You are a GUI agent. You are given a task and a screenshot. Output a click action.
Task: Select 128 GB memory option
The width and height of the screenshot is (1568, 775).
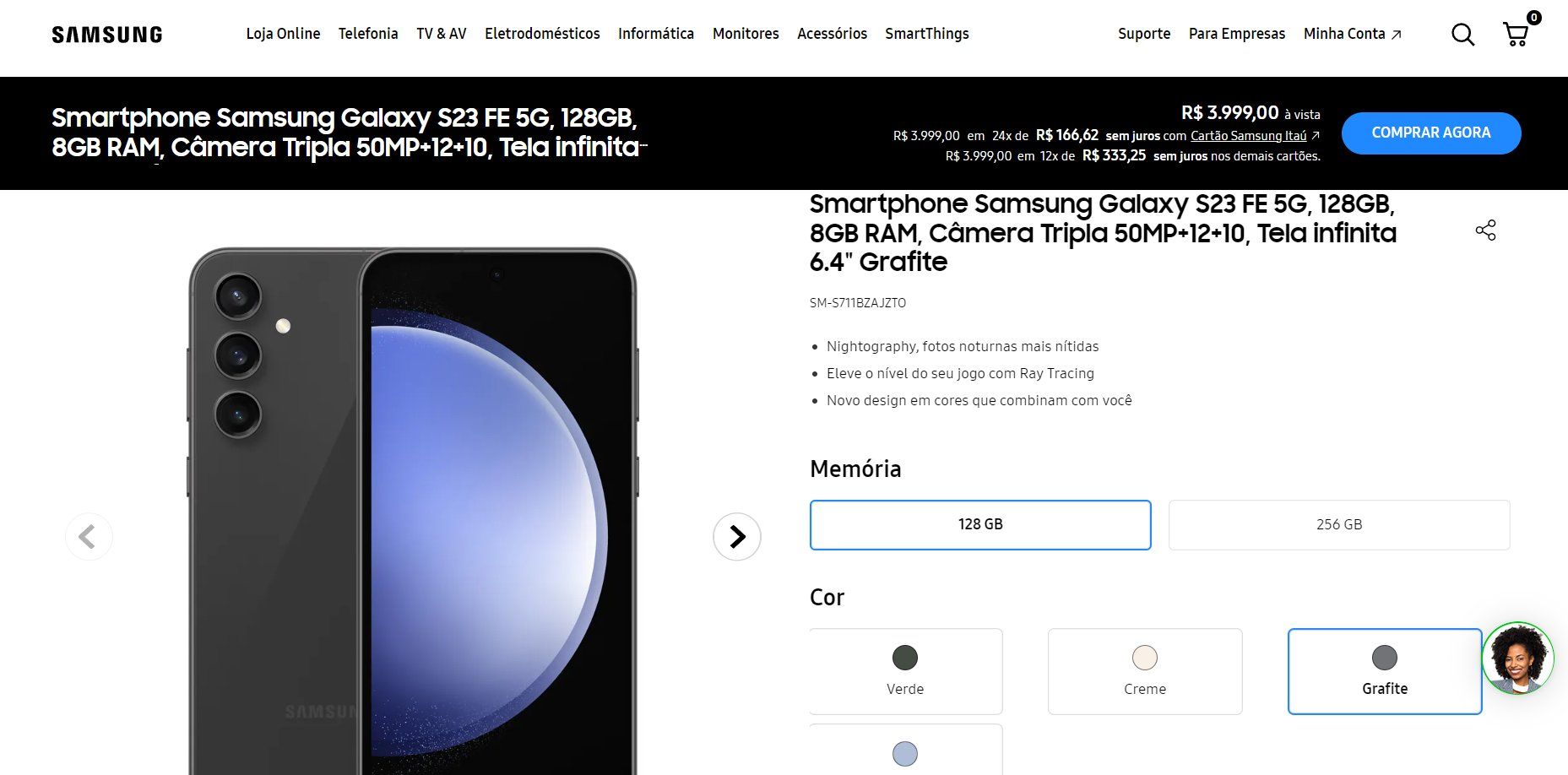[x=980, y=524]
